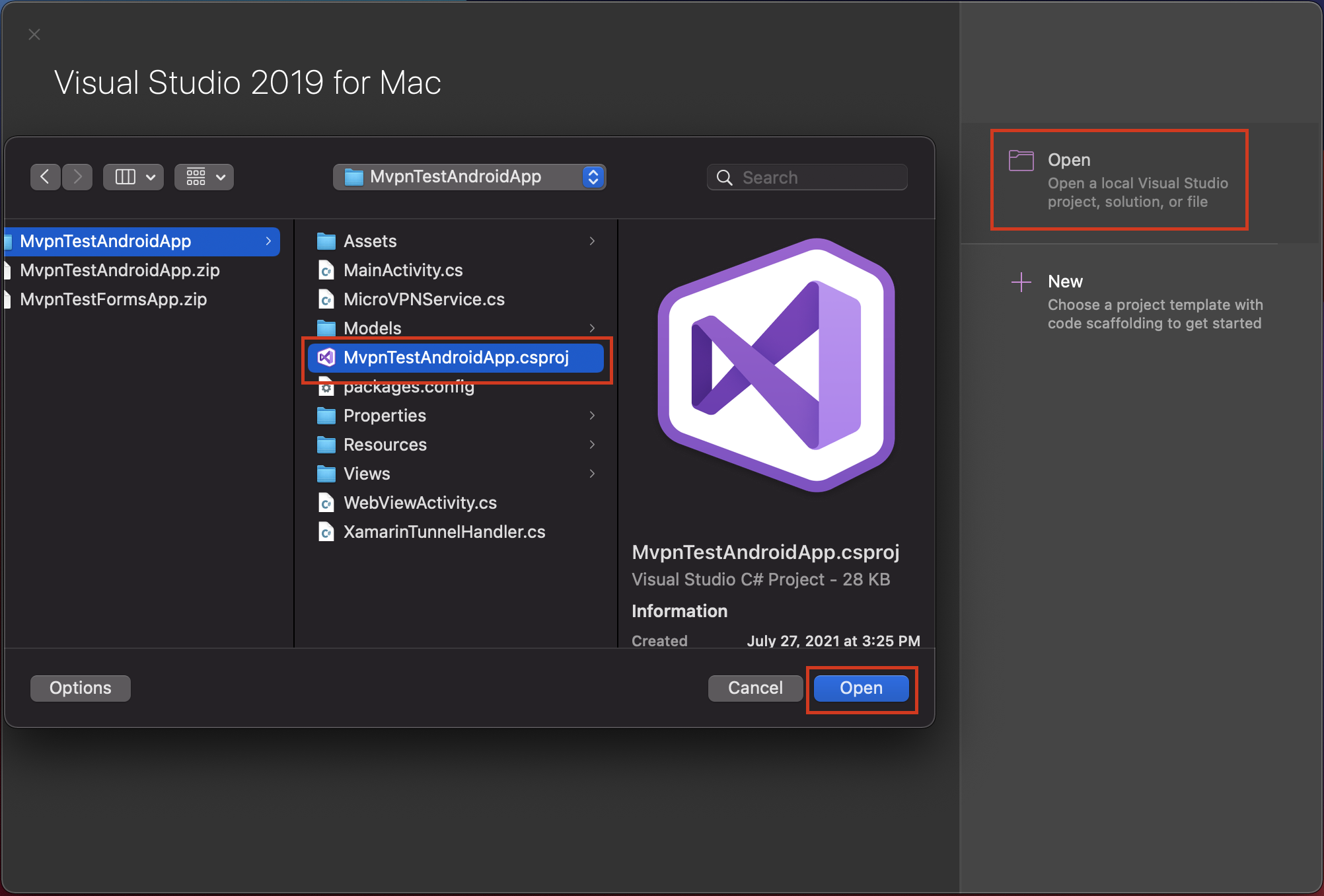Click the plus icon next to New
The height and width of the screenshot is (896, 1324).
[x=1021, y=282]
